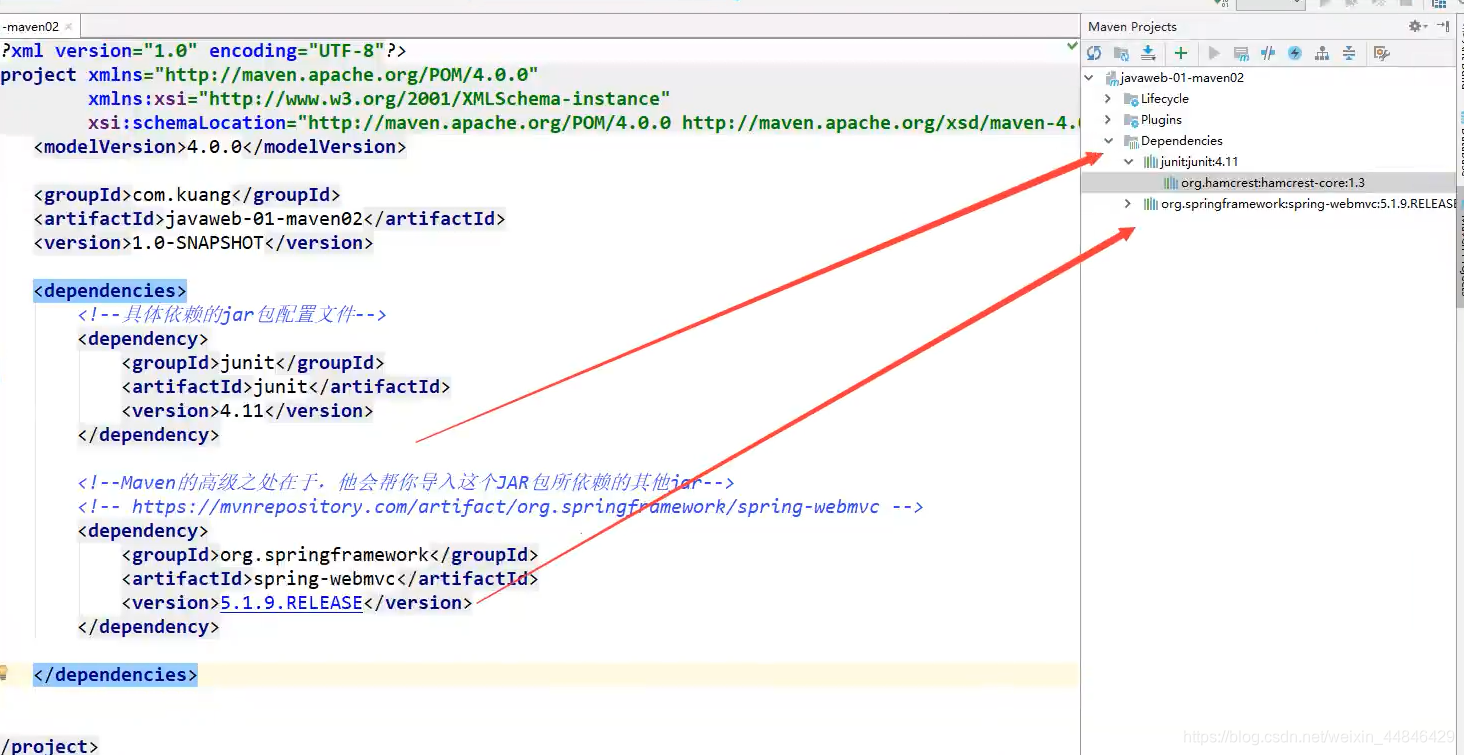Screen dimensions: 1464x755
Task: Generate sources and update folders icon
Action: coord(1121,53)
